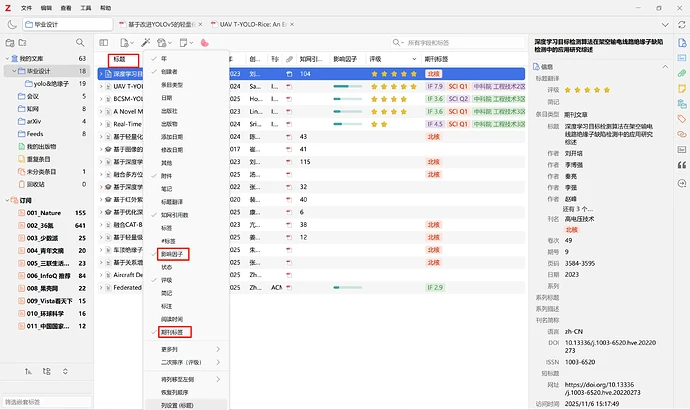Viewport: 690px width, 410px height.
Task: Close the 基于改进YOLOv5 tab
Action: 200,25
